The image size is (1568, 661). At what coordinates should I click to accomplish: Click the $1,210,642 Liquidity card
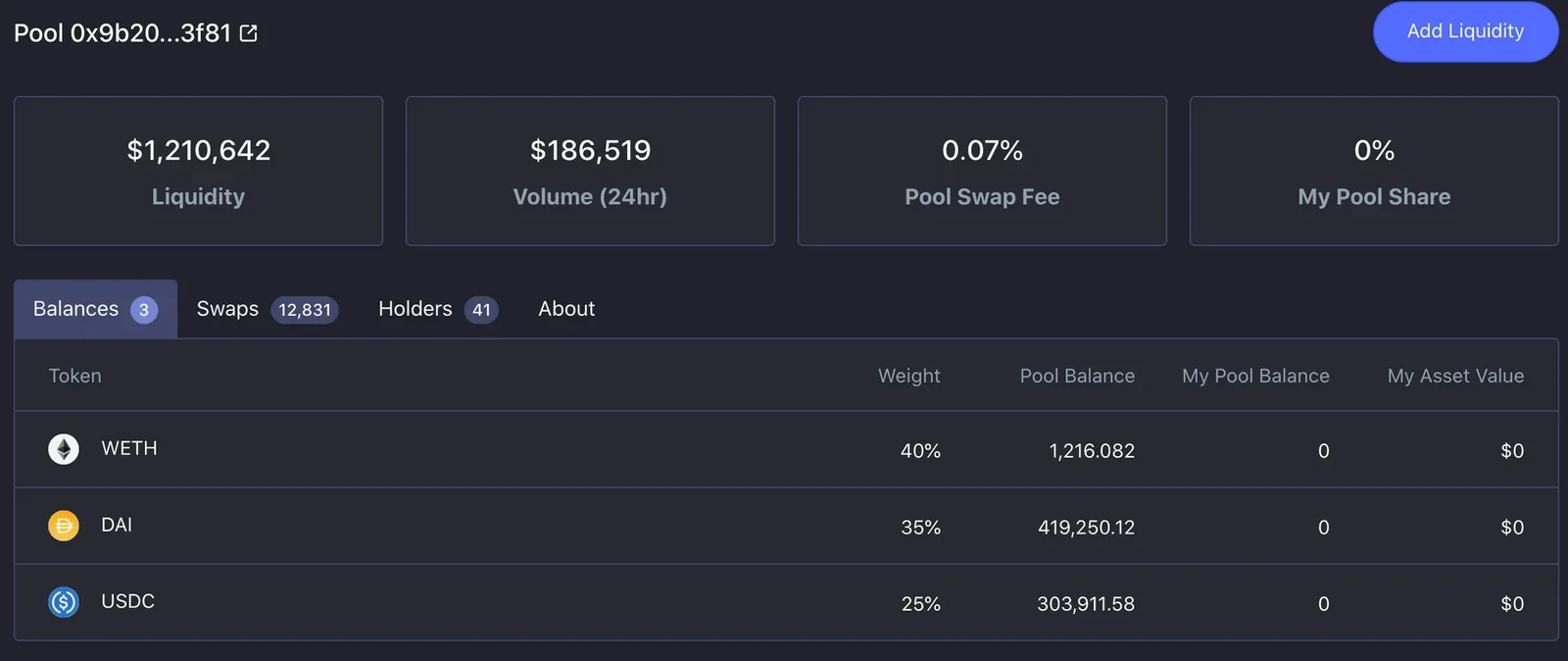(x=198, y=171)
